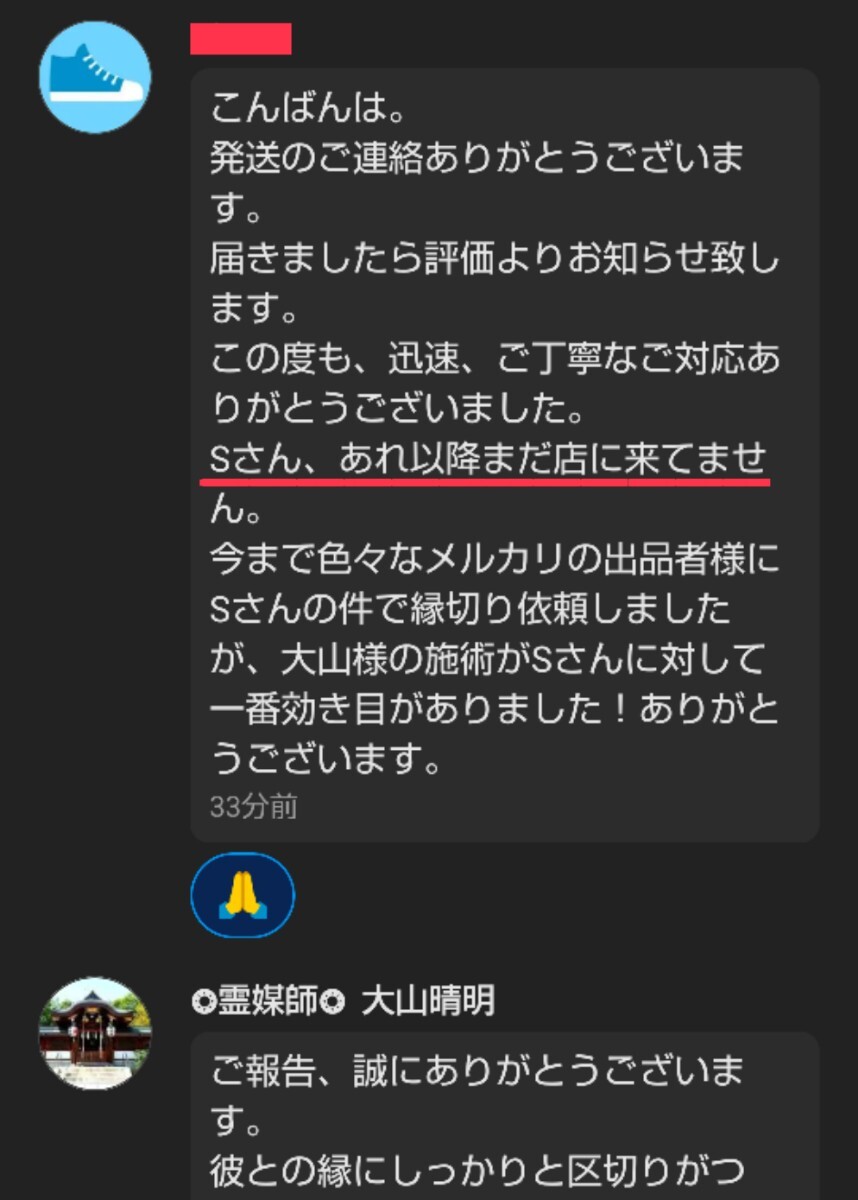
Task: Select the 彼との縁にしっかりと line
Action: pyautogui.click(x=477, y=1166)
